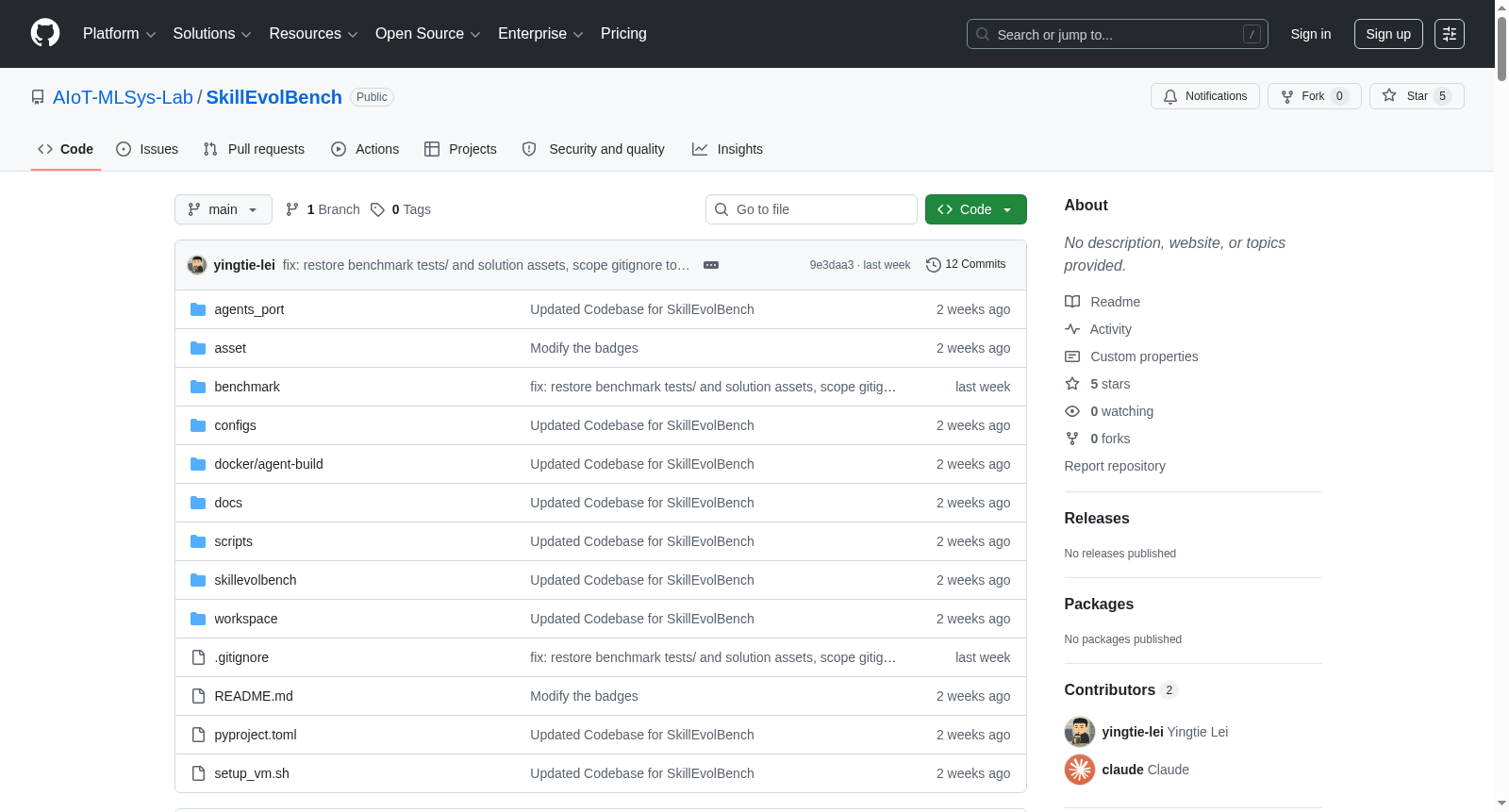Click the Sign up button
The height and width of the screenshot is (812, 1509).
click(x=1388, y=34)
